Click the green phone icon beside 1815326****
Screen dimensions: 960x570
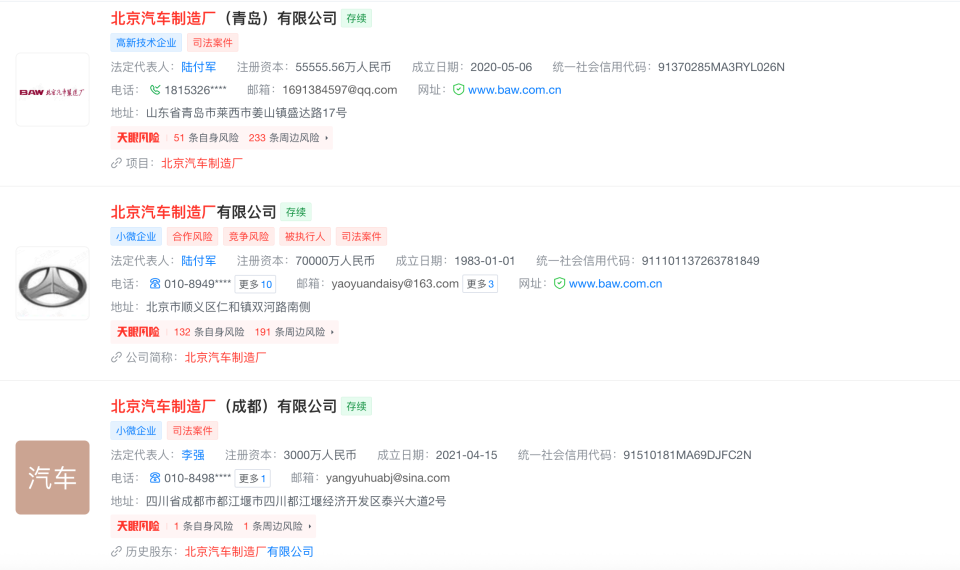pos(155,90)
